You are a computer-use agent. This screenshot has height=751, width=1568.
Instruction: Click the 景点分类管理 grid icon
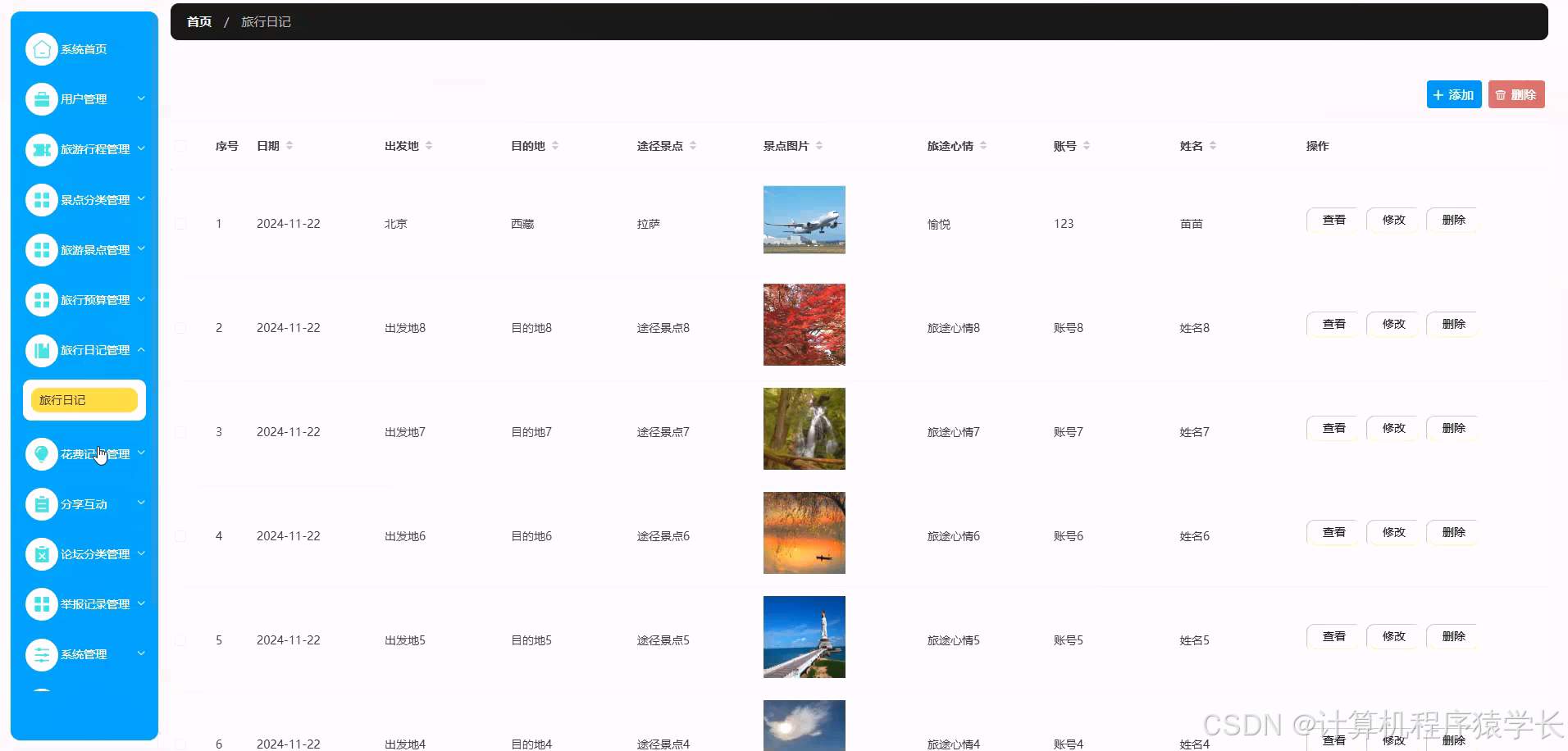(x=42, y=199)
